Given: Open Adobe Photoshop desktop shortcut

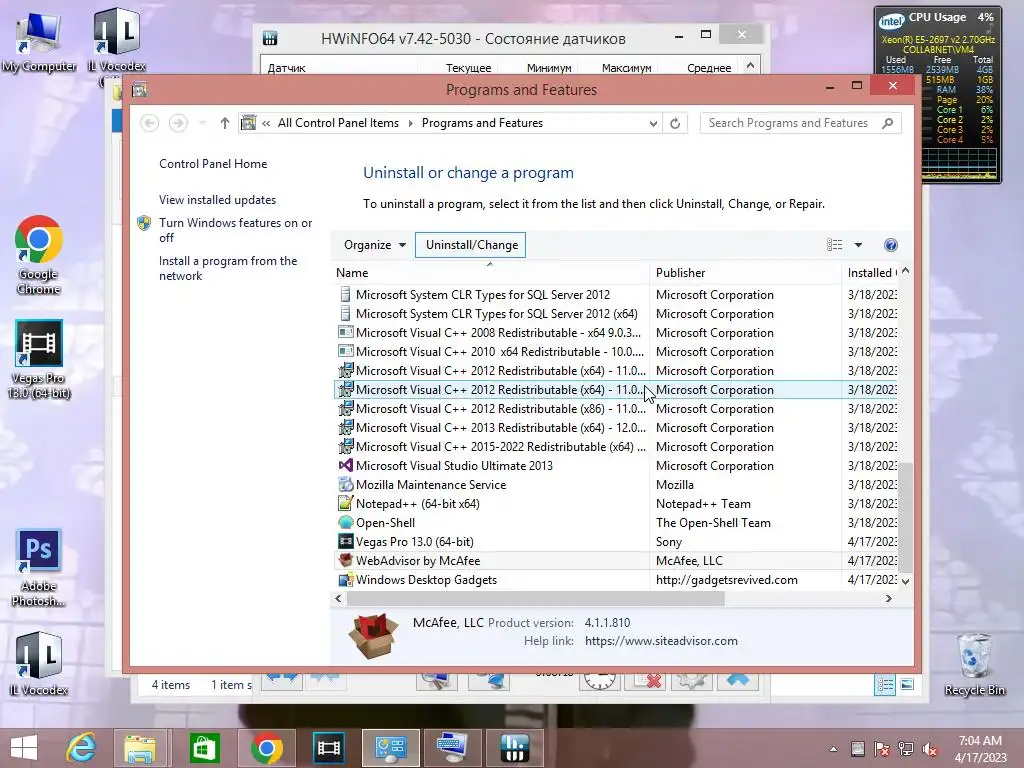Looking at the screenshot, I should [x=39, y=567].
